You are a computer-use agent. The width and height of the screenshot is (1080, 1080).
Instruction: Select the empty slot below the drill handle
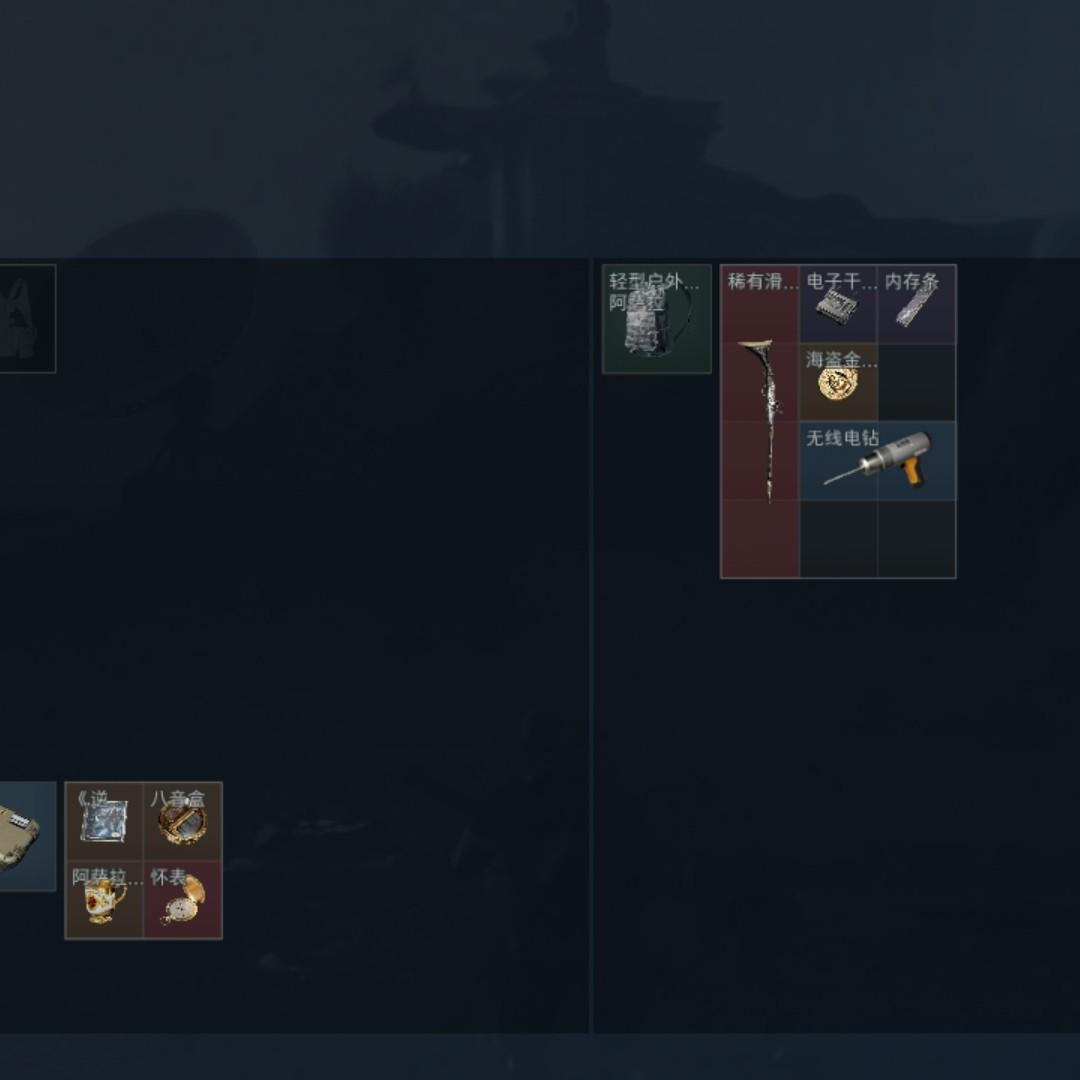pyautogui.click(x=917, y=539)
